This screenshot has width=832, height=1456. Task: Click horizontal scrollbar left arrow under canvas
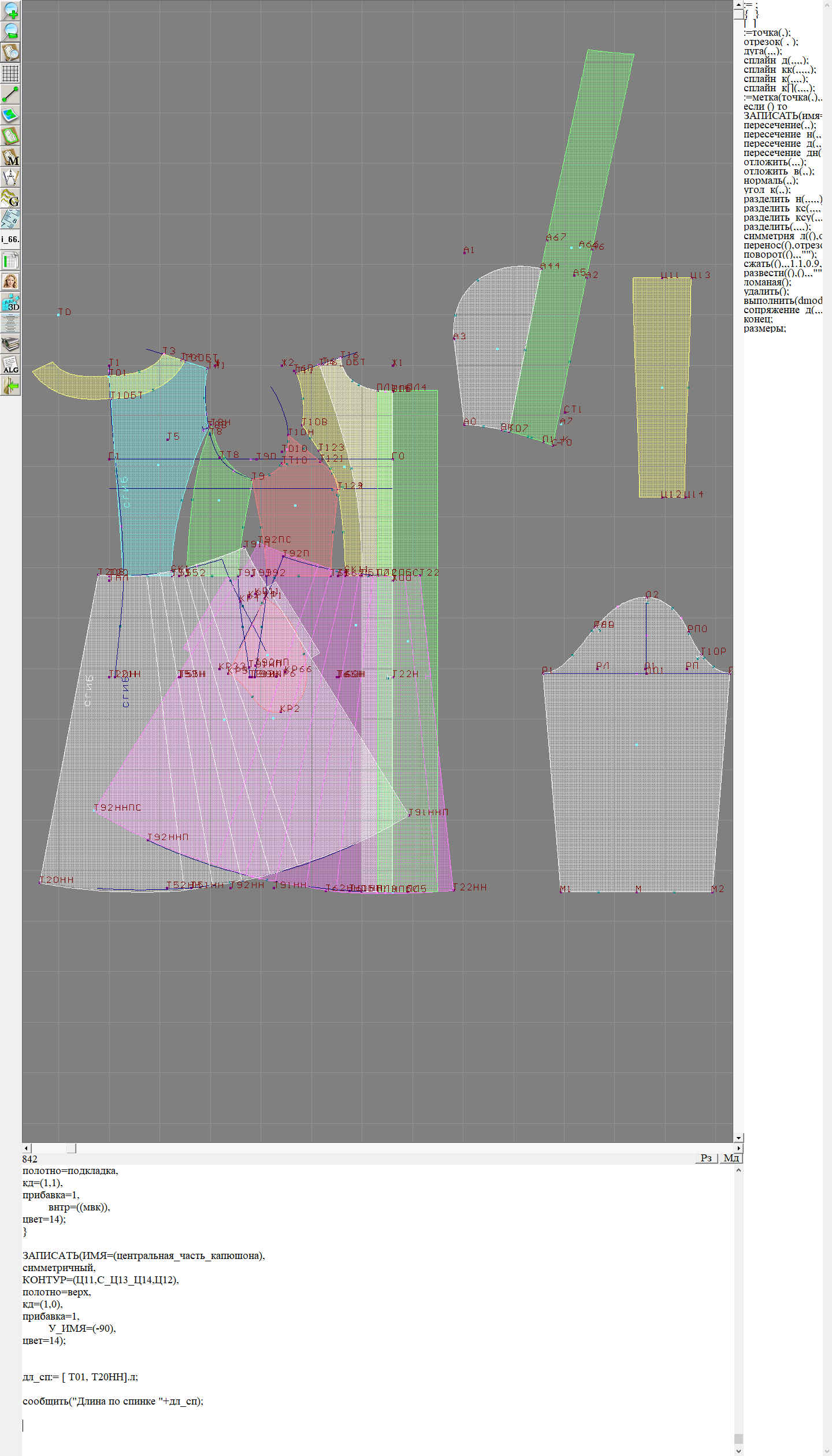[26, 1148]
